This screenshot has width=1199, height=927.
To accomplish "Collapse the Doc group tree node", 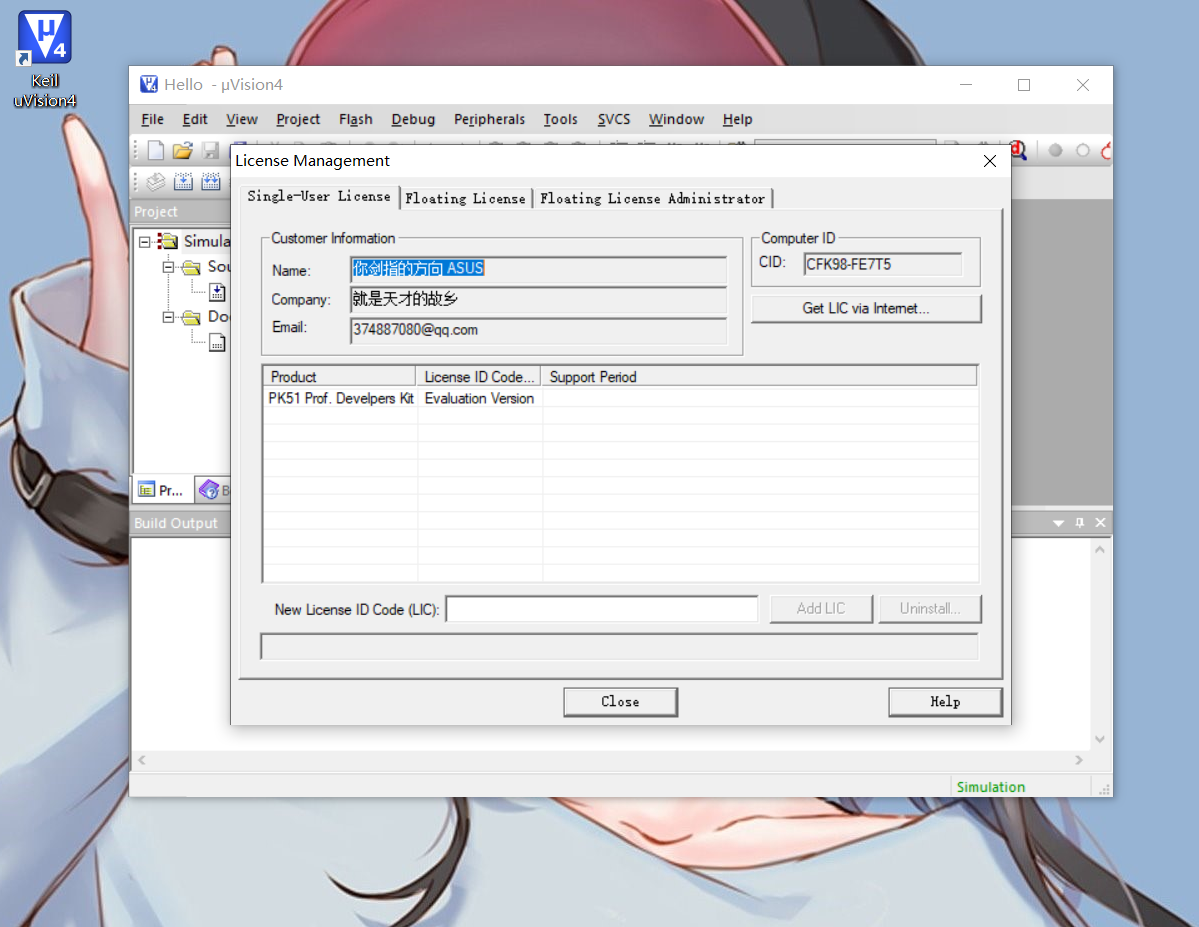I will [x=168, y=317].
